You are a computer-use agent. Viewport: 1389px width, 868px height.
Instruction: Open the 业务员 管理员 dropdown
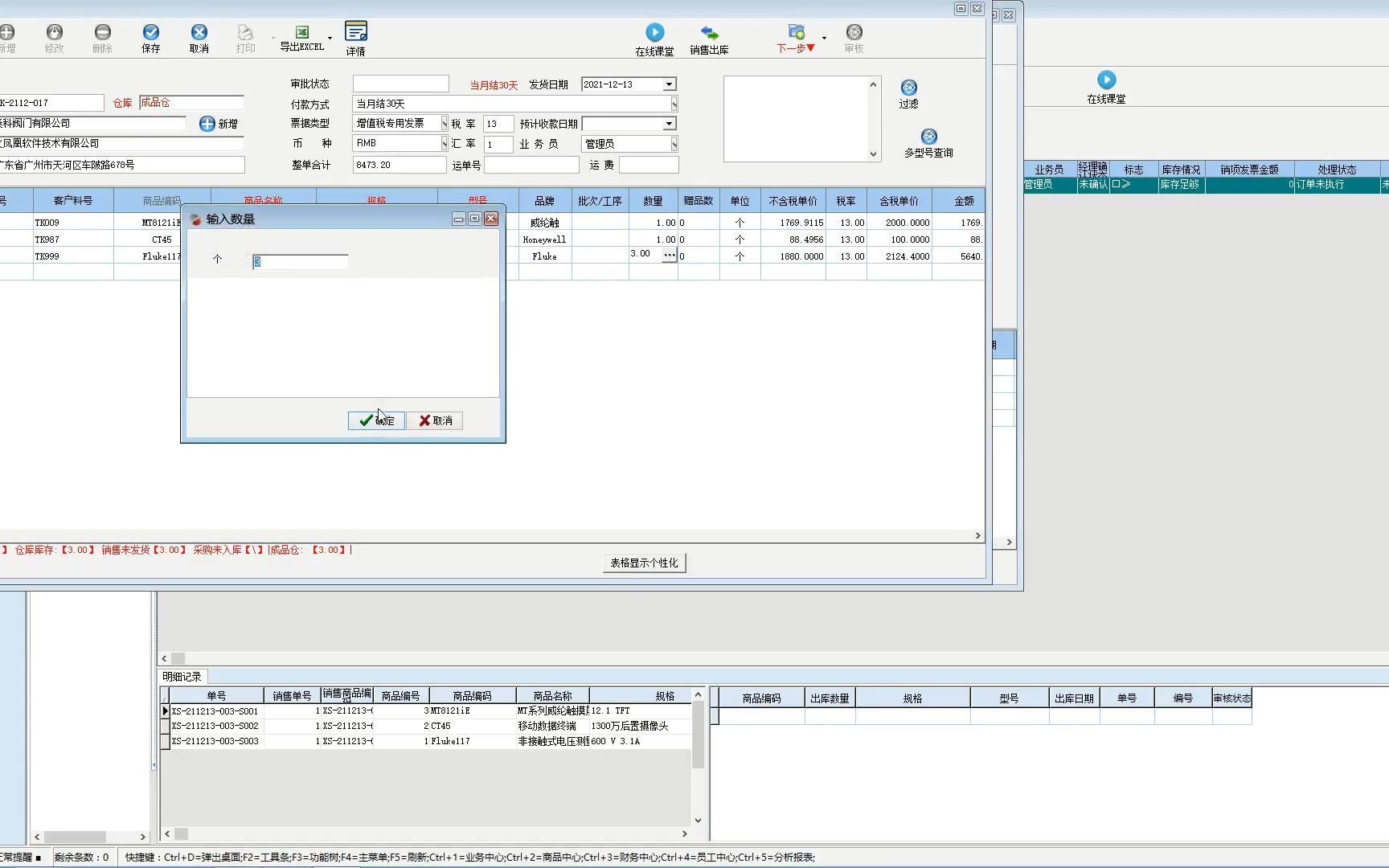tap(674, 144)
